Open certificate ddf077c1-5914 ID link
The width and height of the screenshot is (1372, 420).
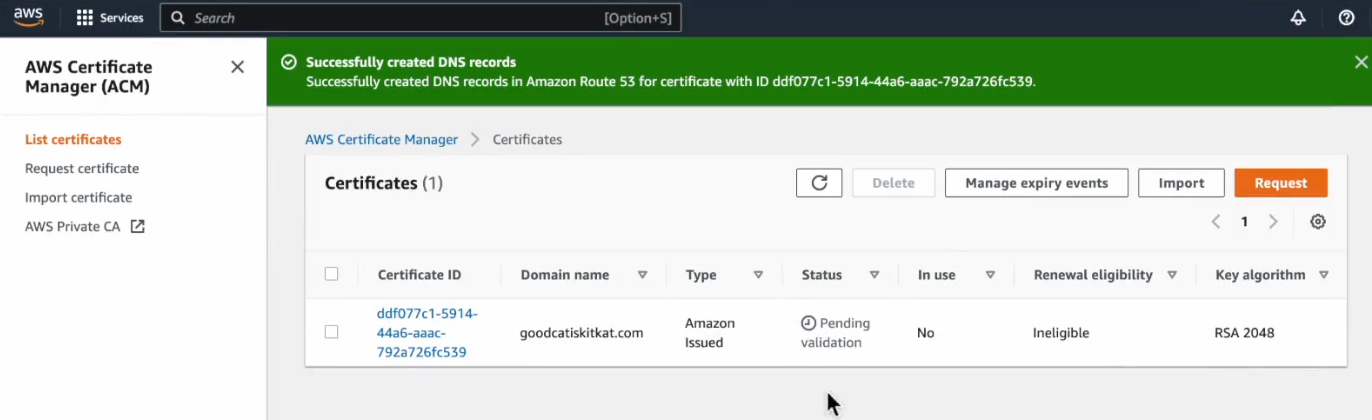click(427, 333)
